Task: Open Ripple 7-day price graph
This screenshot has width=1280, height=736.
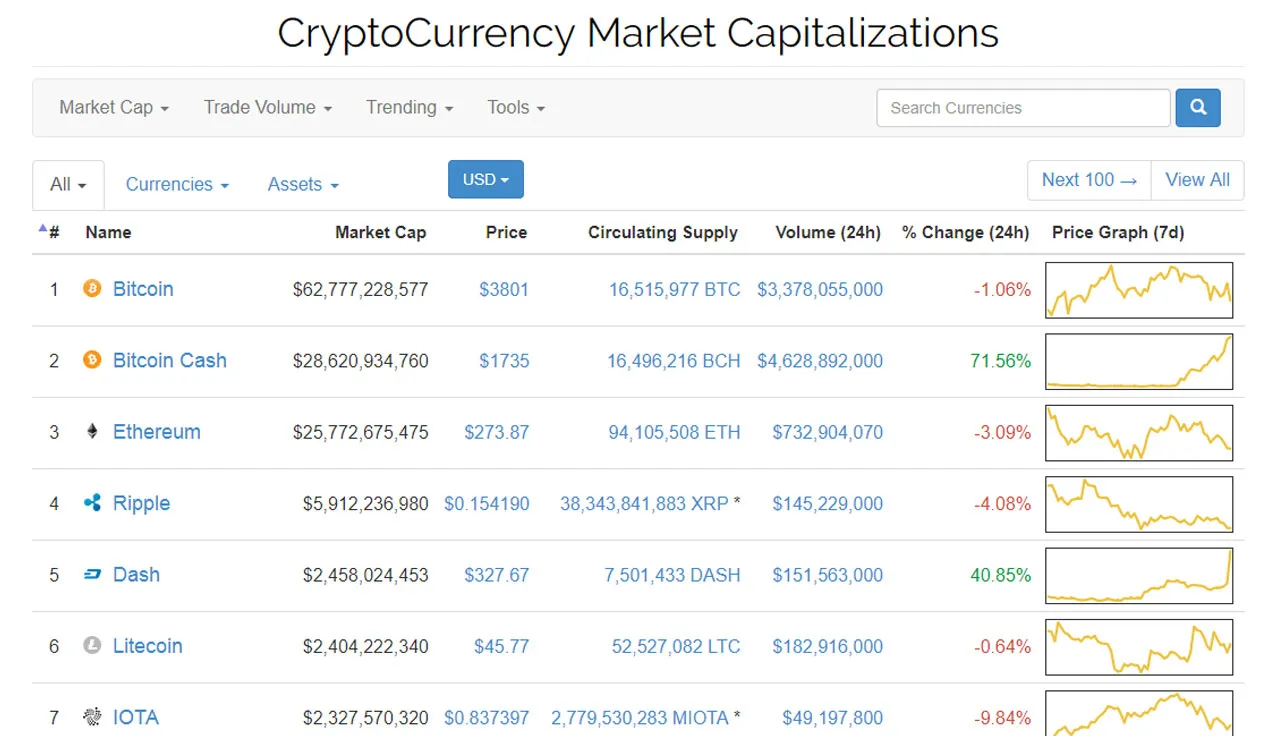Action: (x=1139, y=504)
